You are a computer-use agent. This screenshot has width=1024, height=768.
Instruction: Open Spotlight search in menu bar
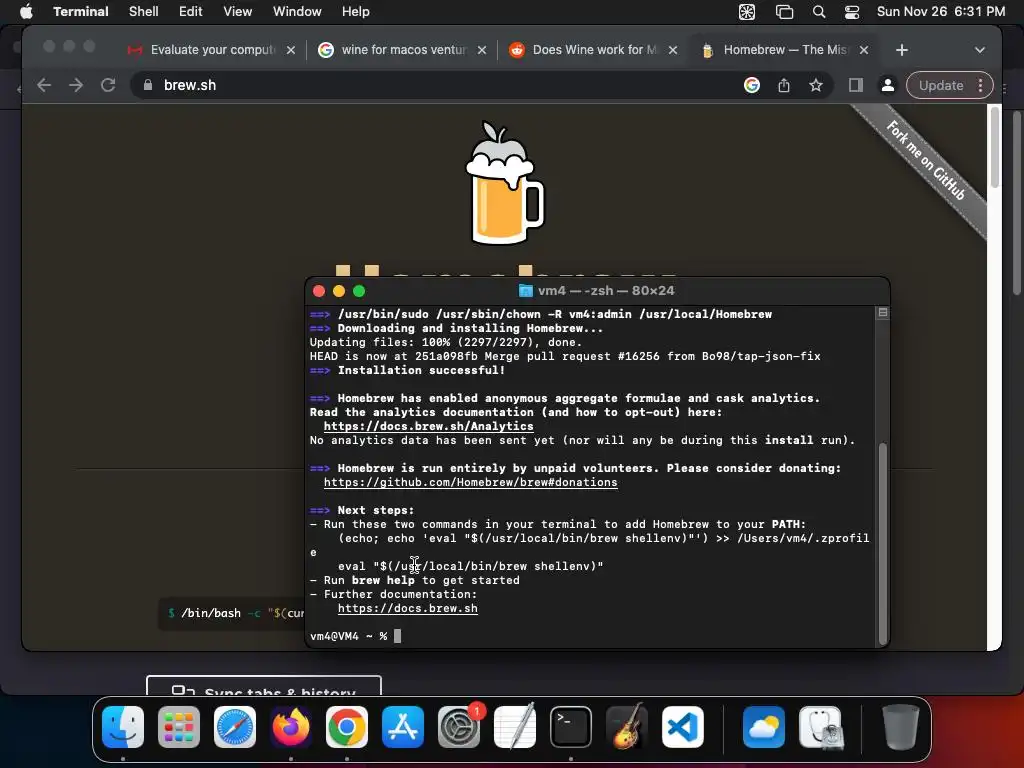(x=819, y=12)
